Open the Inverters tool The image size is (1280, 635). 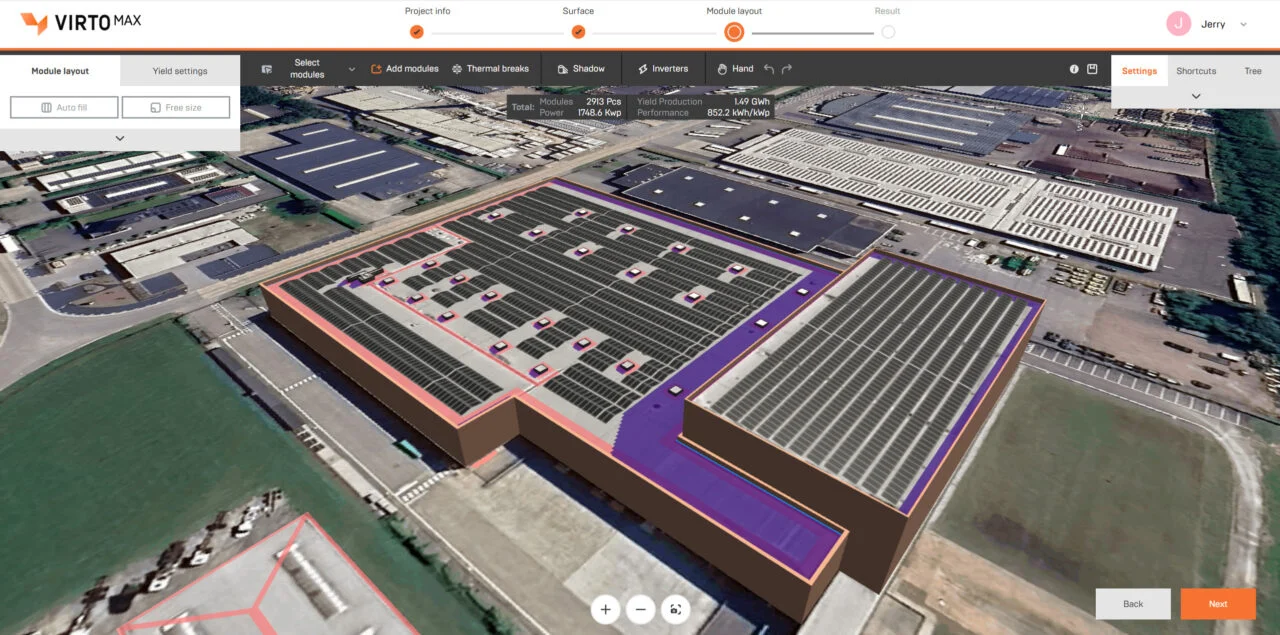[662, 69]
